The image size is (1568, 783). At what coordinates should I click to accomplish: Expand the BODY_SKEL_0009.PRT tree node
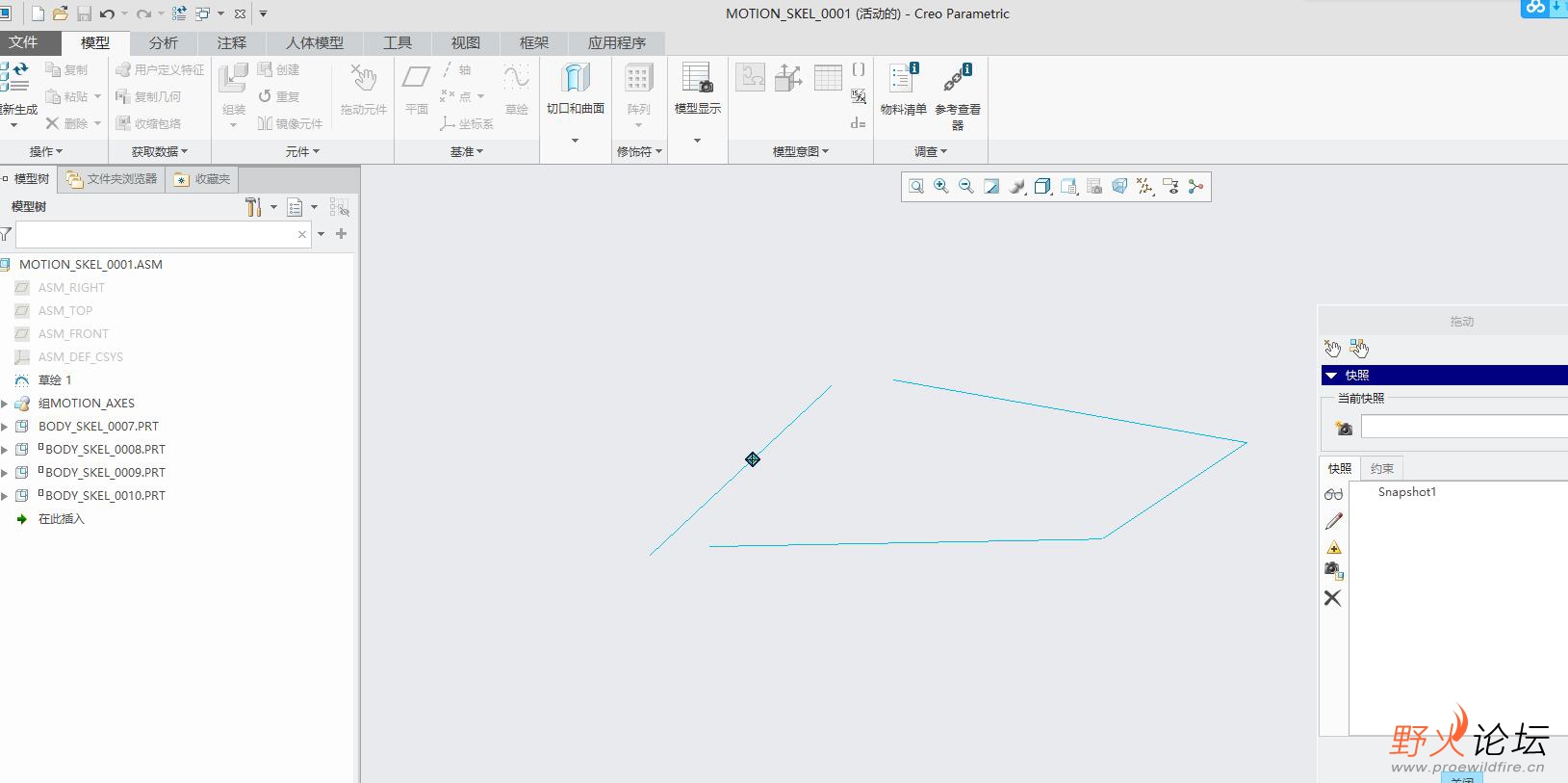pos(5,473)
